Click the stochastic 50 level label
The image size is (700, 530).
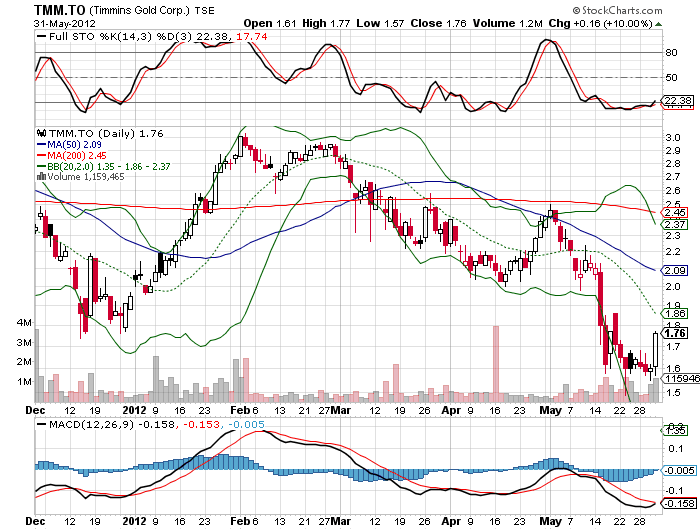pyautogui.click(x=671, y=78)
